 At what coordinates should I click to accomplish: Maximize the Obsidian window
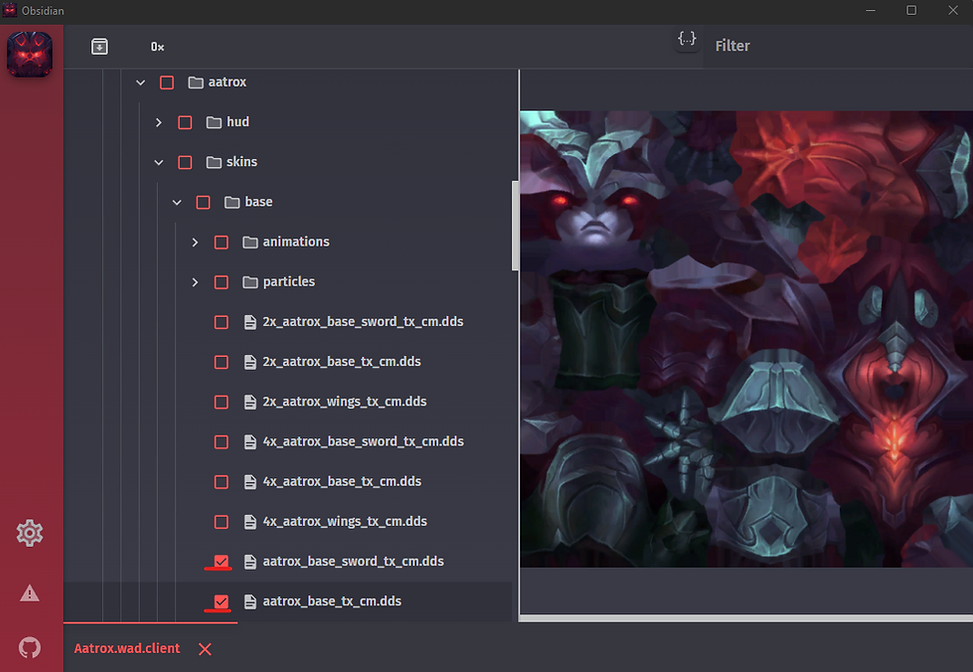tap(911, 10)
